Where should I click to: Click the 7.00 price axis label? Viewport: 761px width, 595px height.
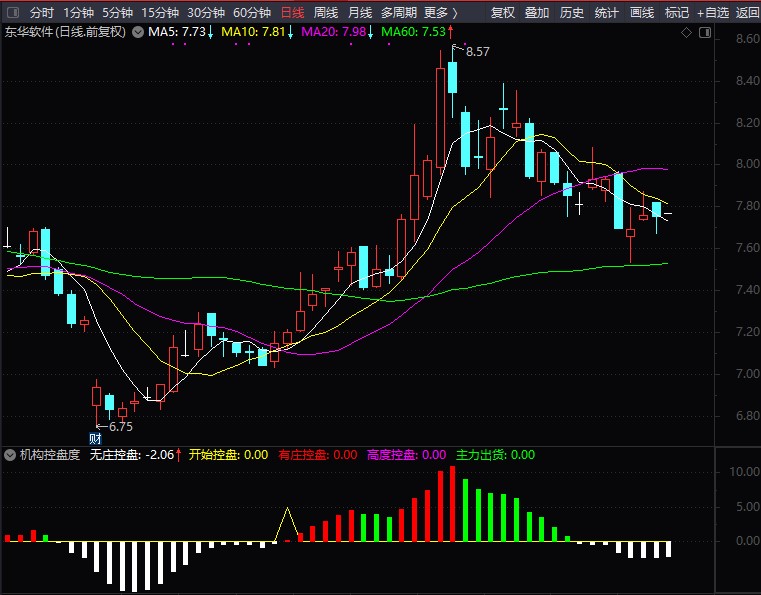[747, 374]
